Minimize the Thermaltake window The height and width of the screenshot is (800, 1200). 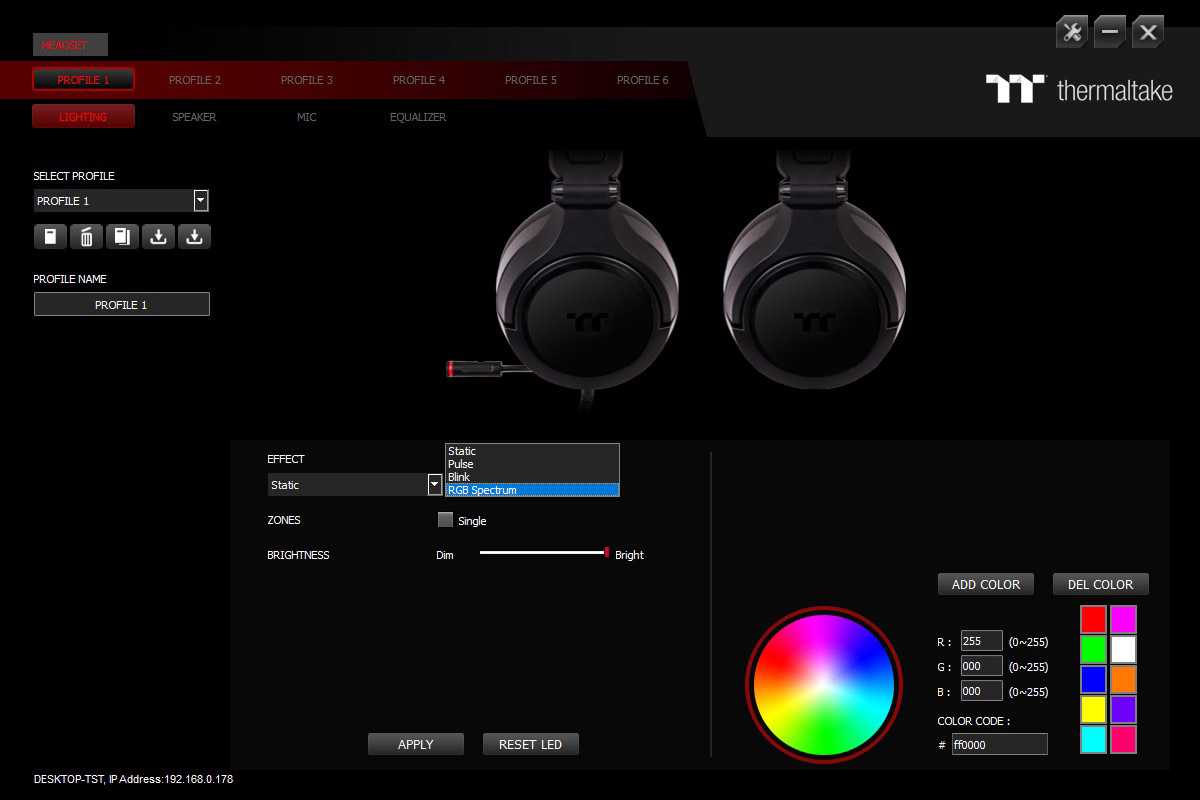tap(1110, 32)
